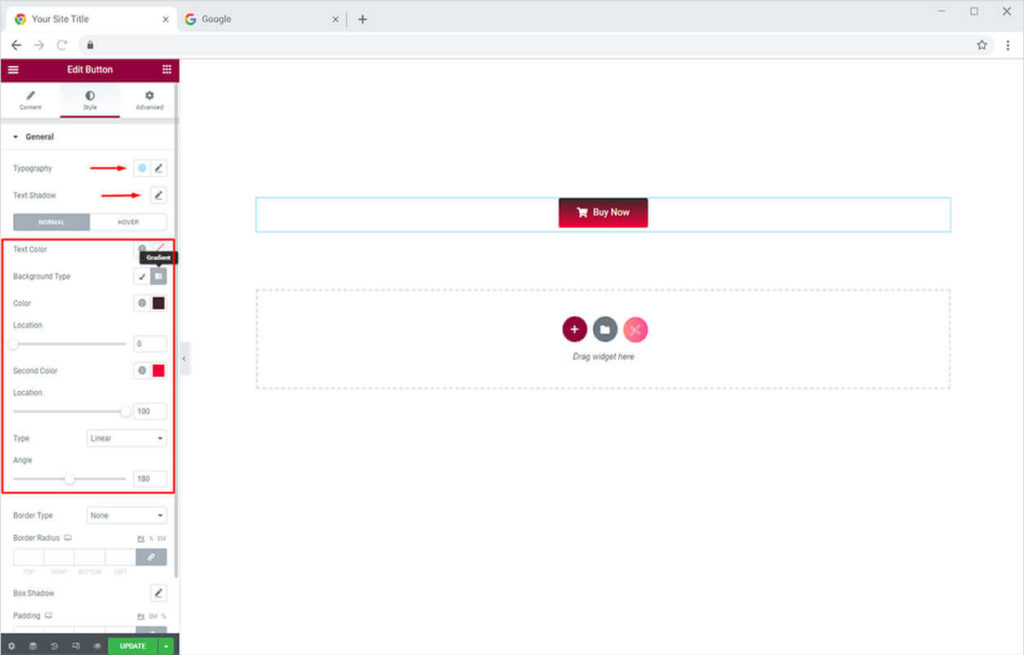Select the Gradient background type
The width and height of the screenshot is (1024, 655).
point(158,276)
